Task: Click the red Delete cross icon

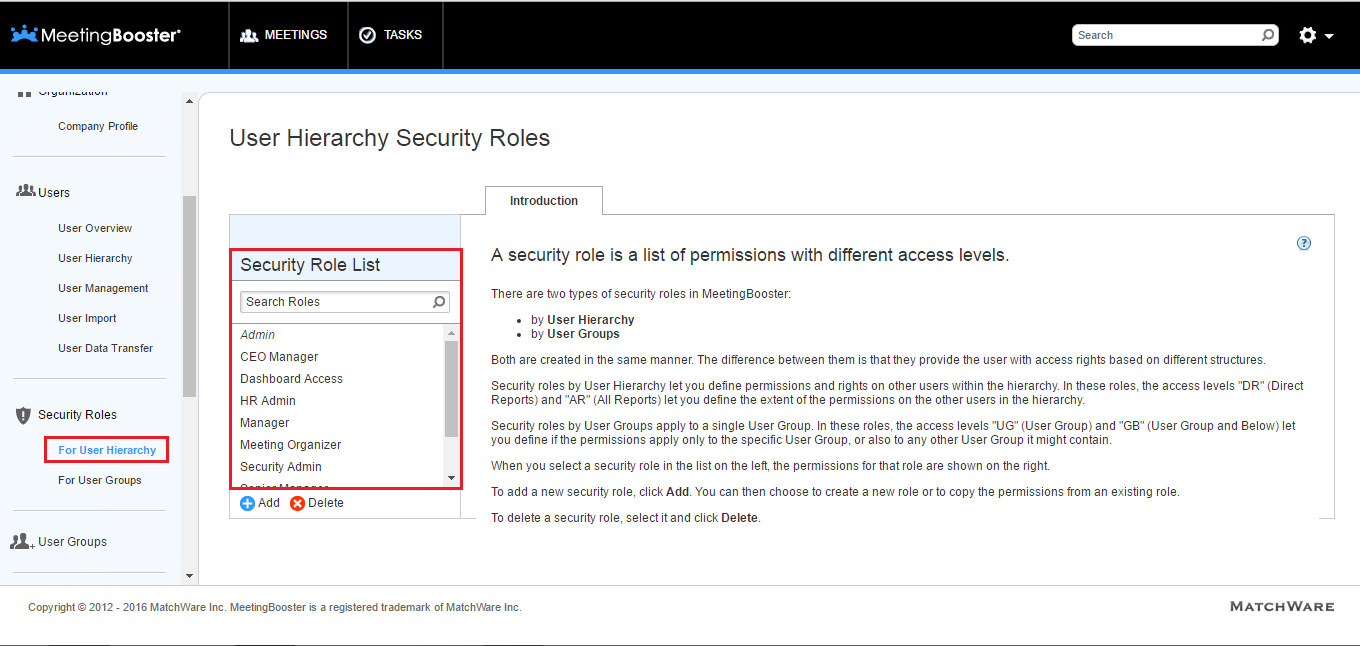Action: point(297,503)
